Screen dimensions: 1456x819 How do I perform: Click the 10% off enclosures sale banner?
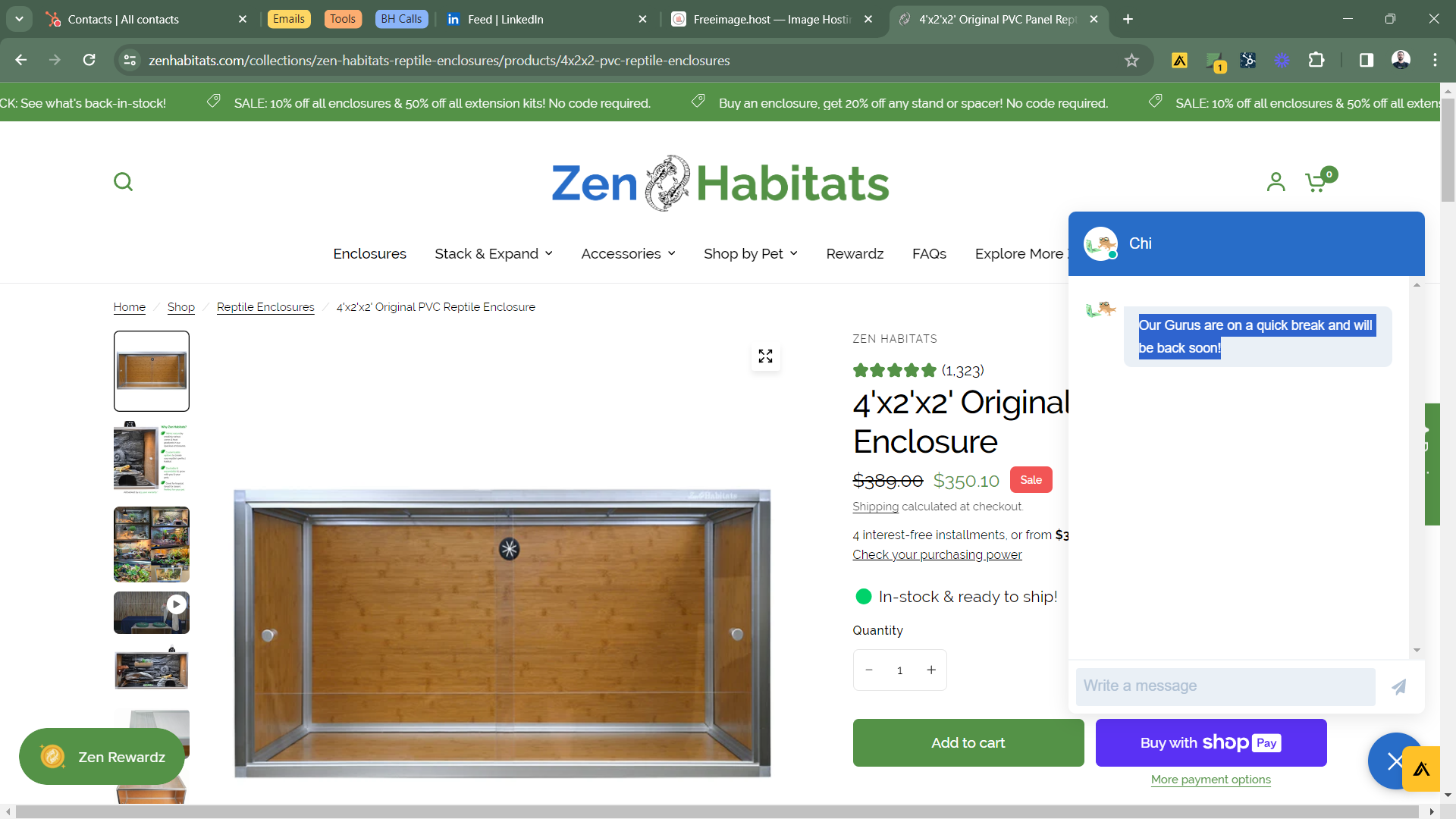coord(442,103)
